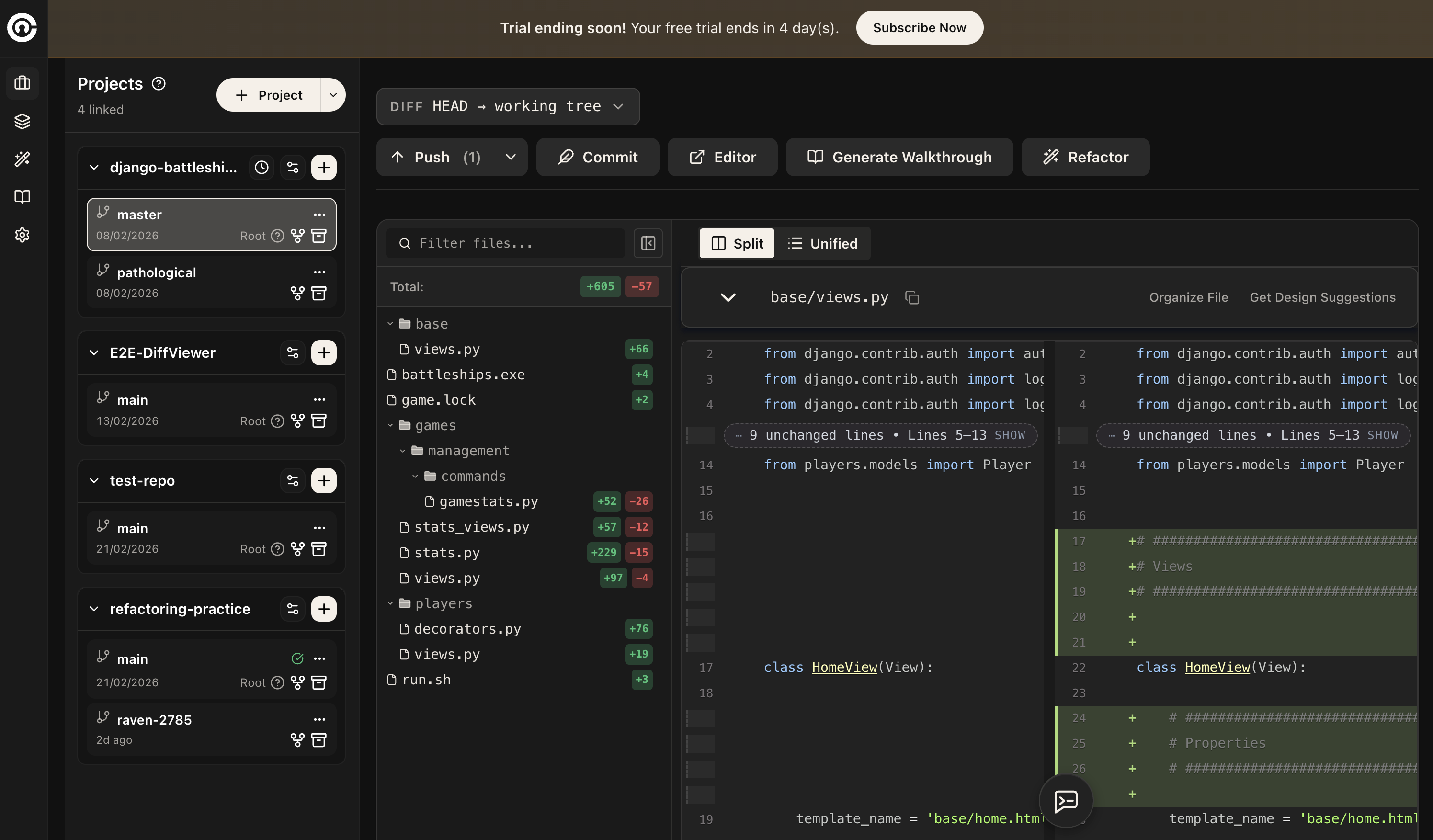Click Generate Walkthrough button
Viewport: 1433px width, 840px height.
pyautogui.click(x=899, y=157)
